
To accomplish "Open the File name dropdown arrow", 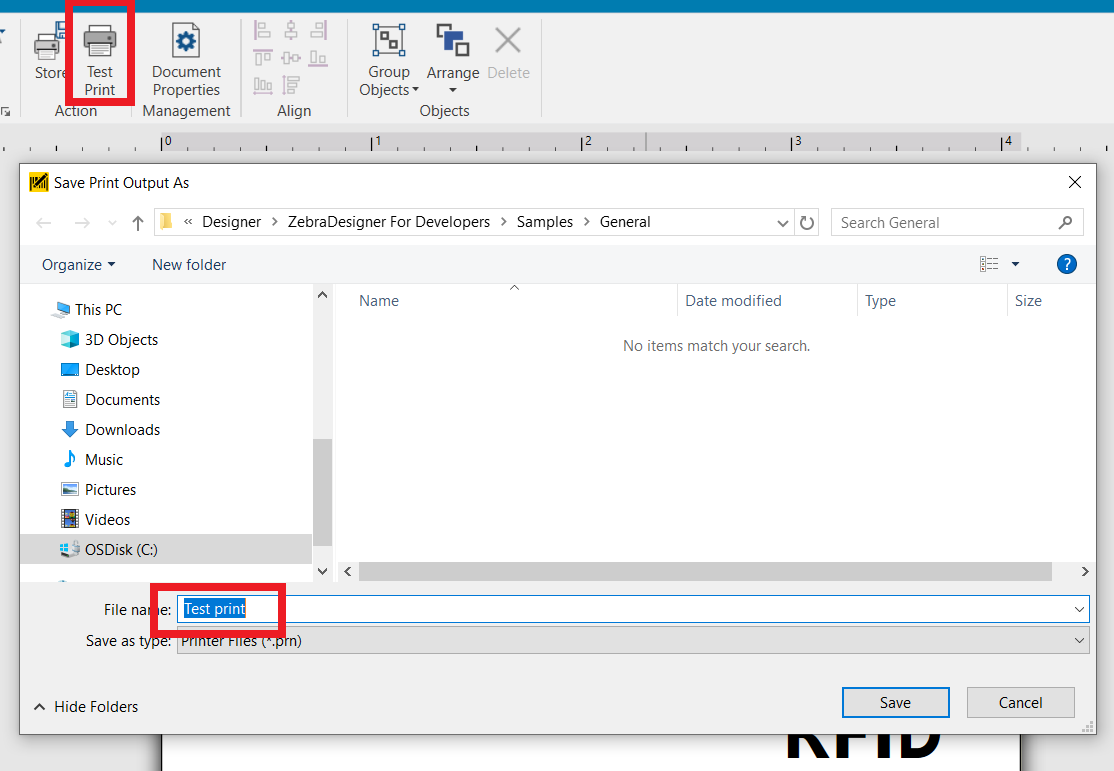I will click(x=1079, y=608).
